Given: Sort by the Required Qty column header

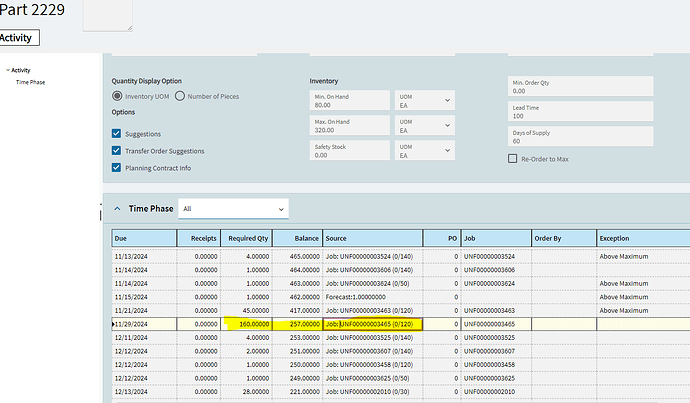Looking at the screenshot, I should pyautogui.click(x=246, y=238).
